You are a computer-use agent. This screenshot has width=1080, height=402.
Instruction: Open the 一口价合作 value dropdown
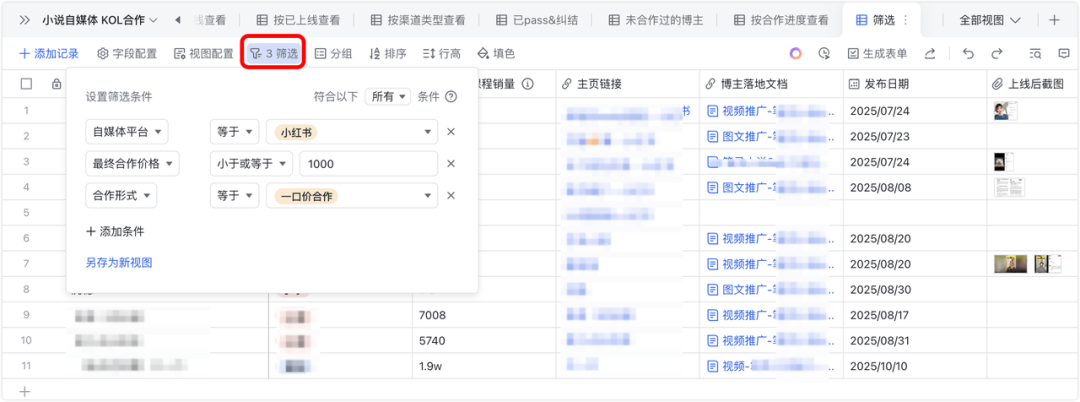click(x=352, y=195)
